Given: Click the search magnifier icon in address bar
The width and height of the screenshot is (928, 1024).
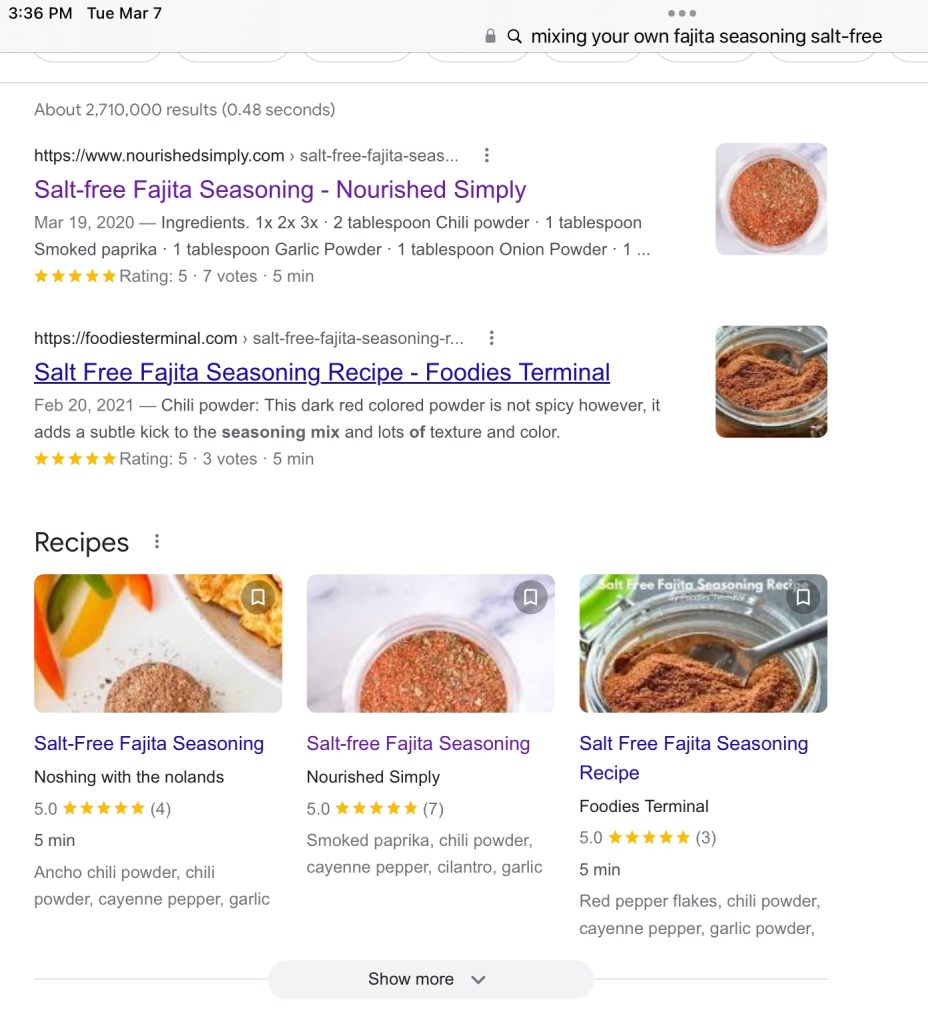Looking at the screenshot, I should pyautogui.click(x=514, y=36).
